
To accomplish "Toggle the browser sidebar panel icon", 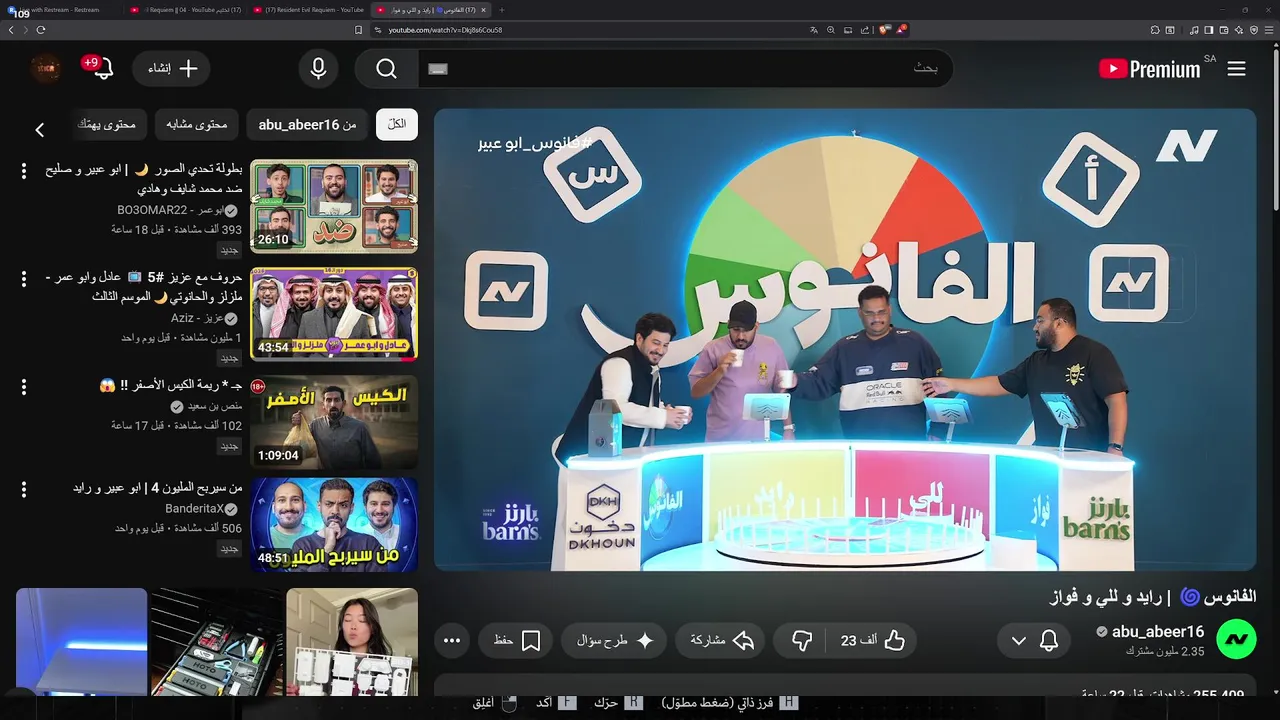I will click(x=1209, y=30).
